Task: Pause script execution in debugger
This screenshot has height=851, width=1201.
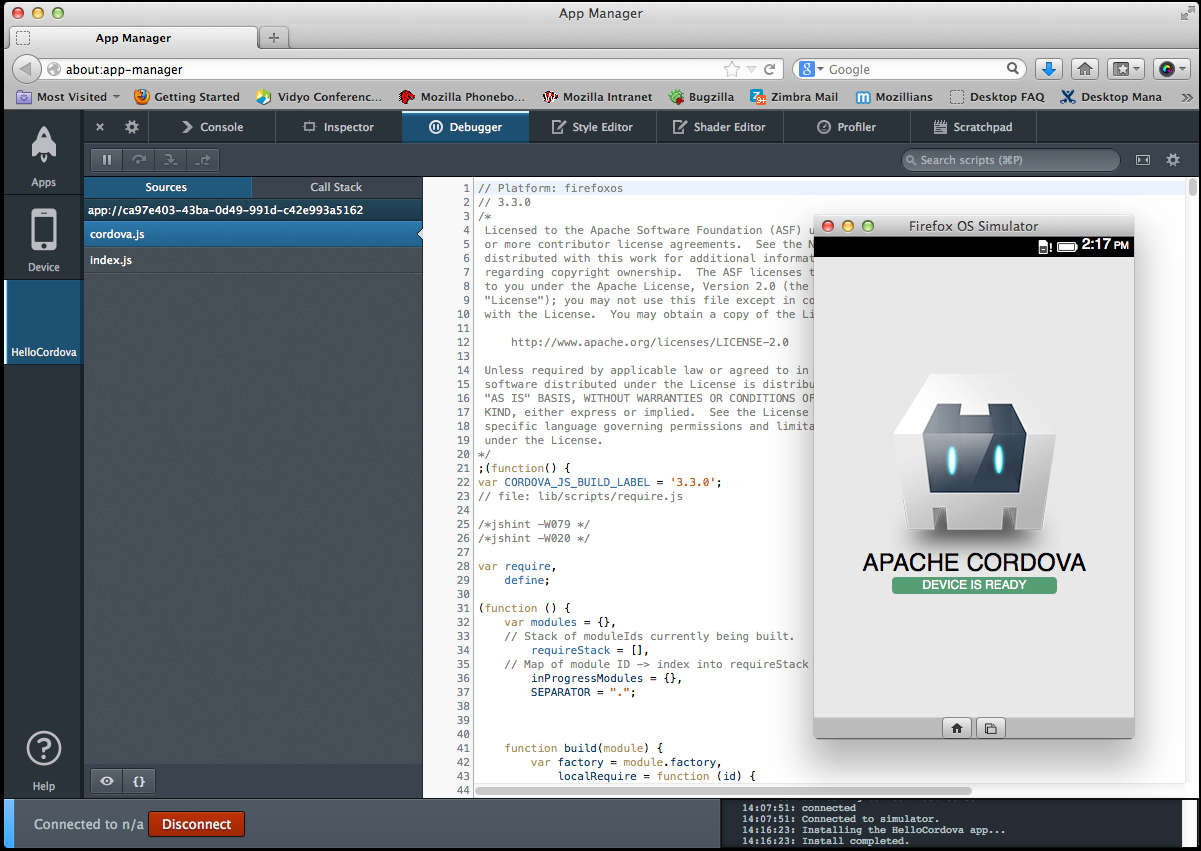Action: (107, 160)
